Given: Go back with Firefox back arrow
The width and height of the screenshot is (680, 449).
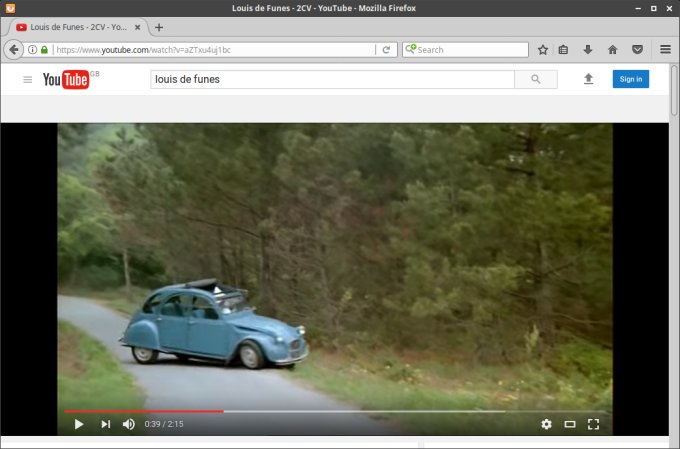Looking at the screenshot, I should [x=13, y=49].
